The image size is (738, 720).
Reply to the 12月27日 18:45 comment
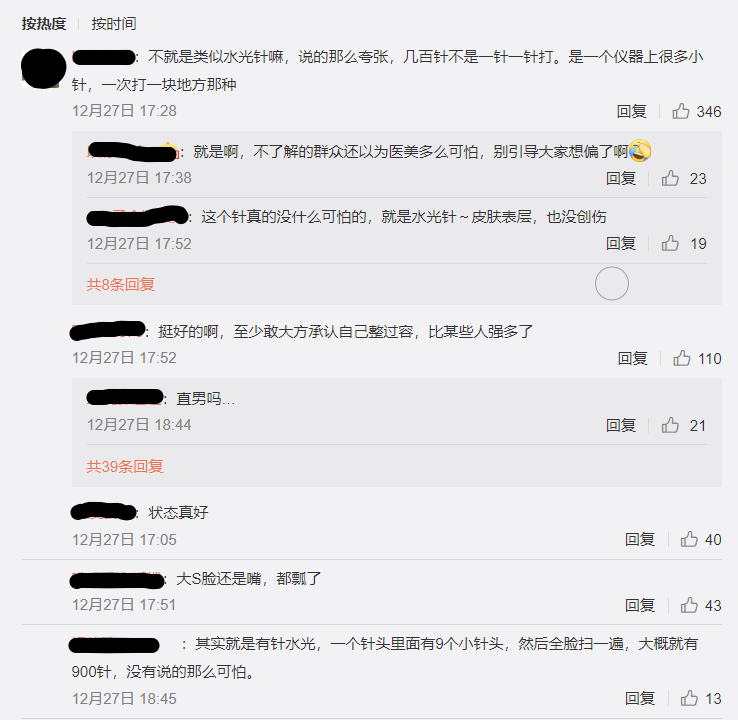pyautogui.click(x=640, y=698)
